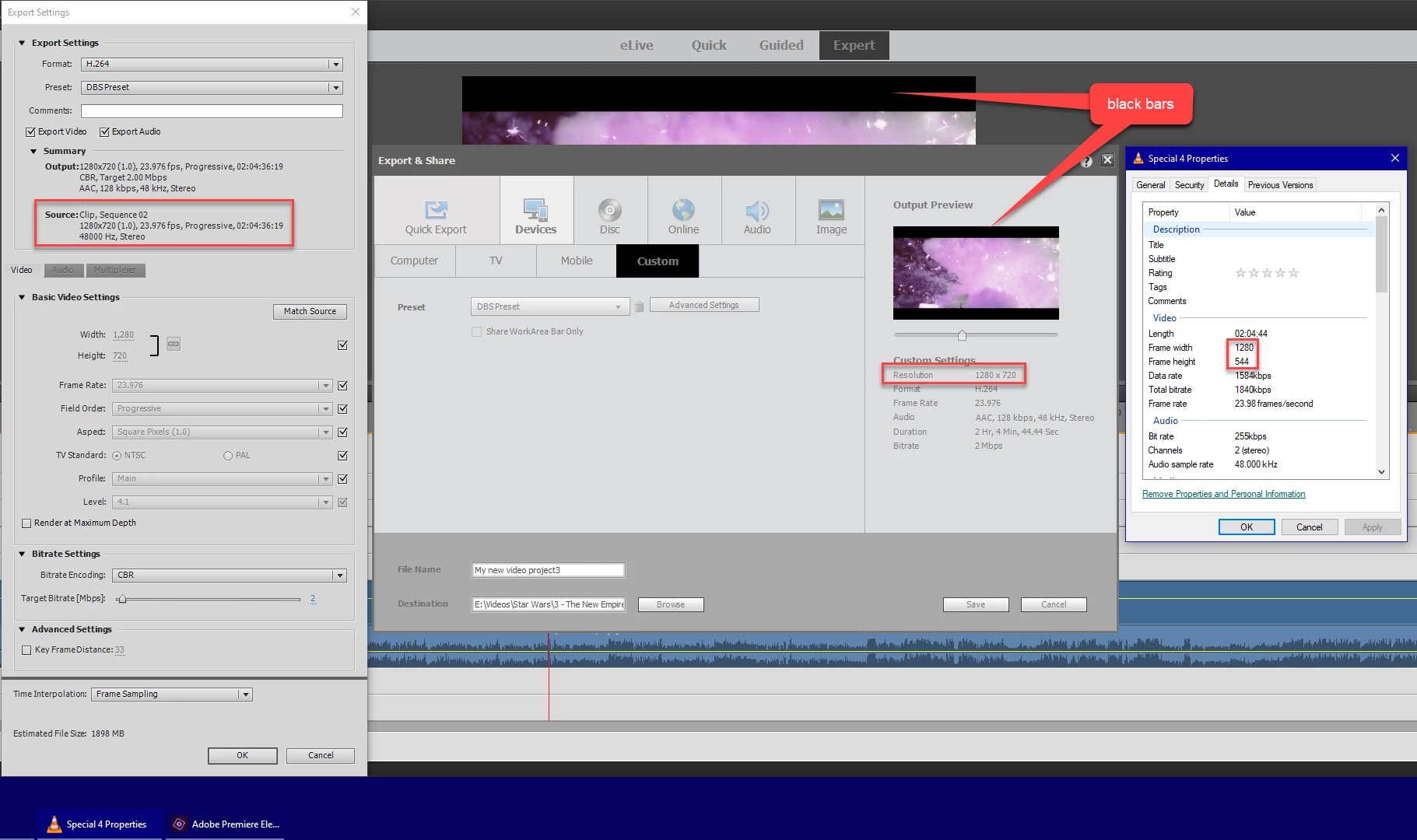Switch to the Mobile tab
Screen dimensions: 1417x840
point(577,261)
